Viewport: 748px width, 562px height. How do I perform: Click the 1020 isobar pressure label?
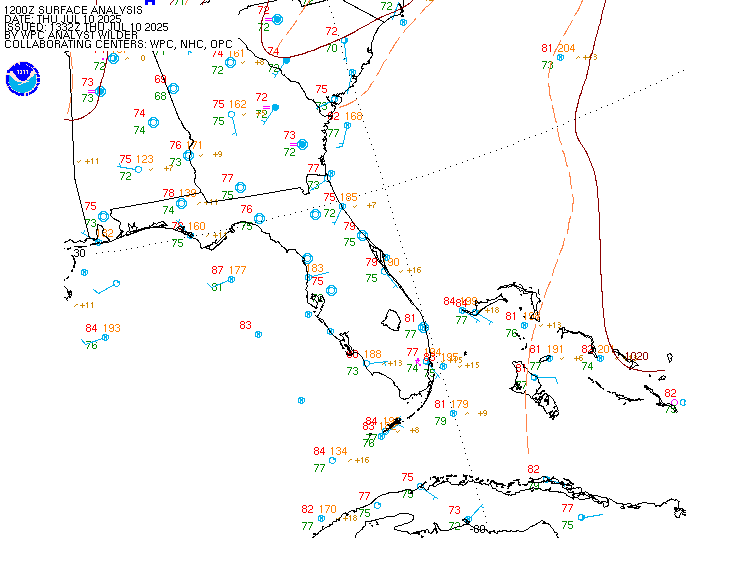(x=636, y=356)
